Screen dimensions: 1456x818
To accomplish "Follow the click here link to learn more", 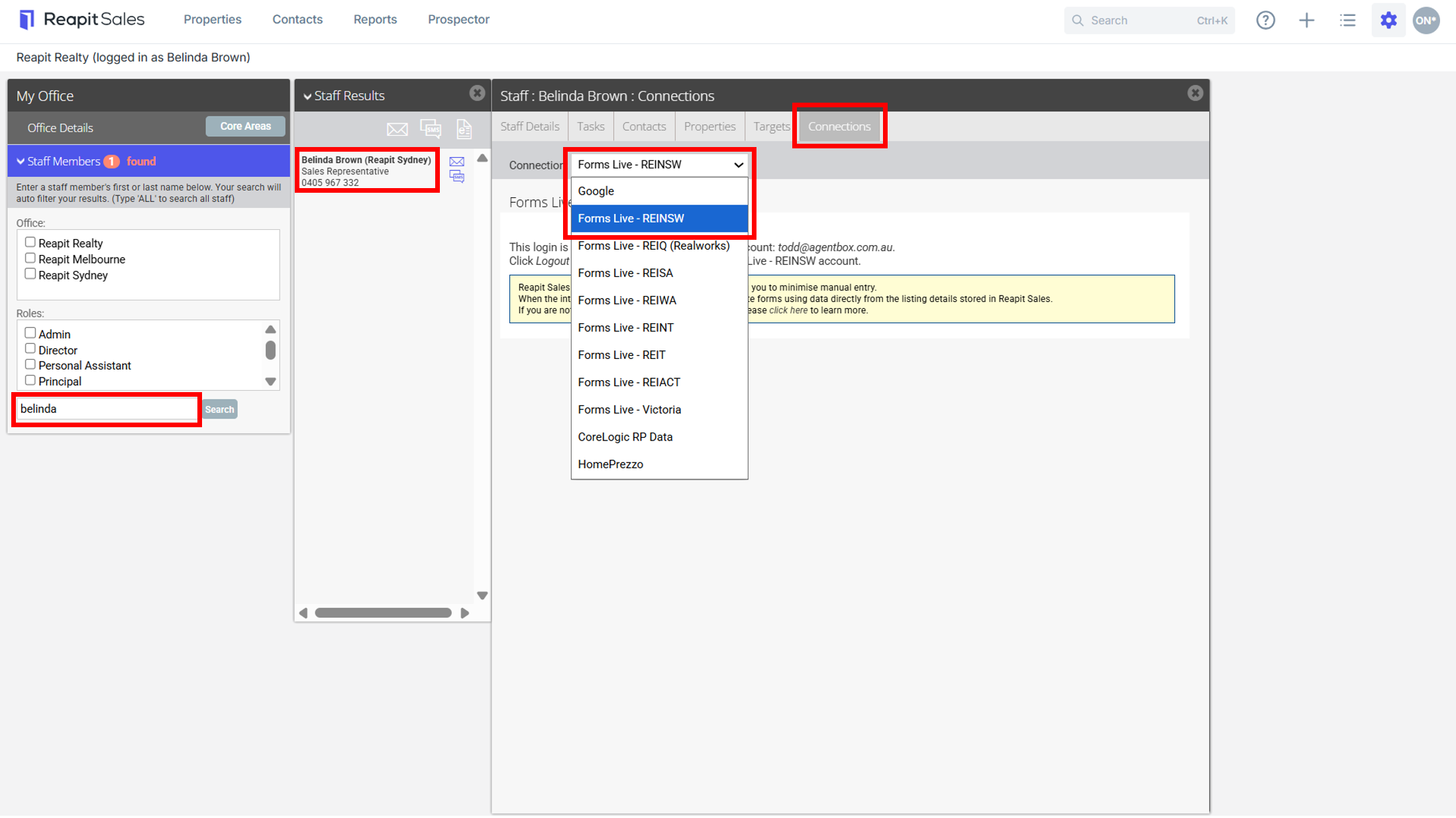I will tap(788, 311).
